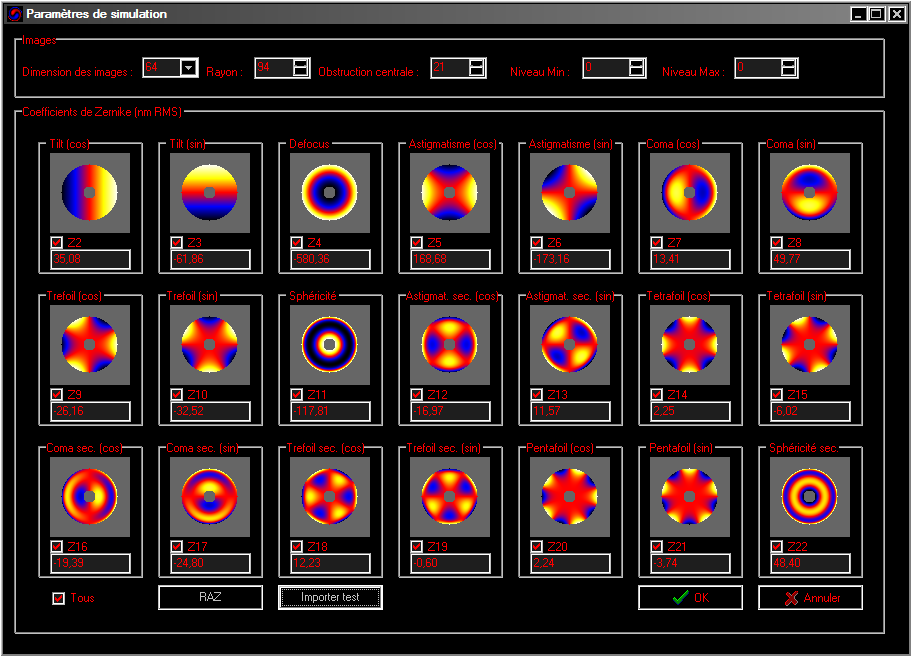912x657 pixels.
Task: Click the Obstruction centrale field 21
Action: coord(450,68)
